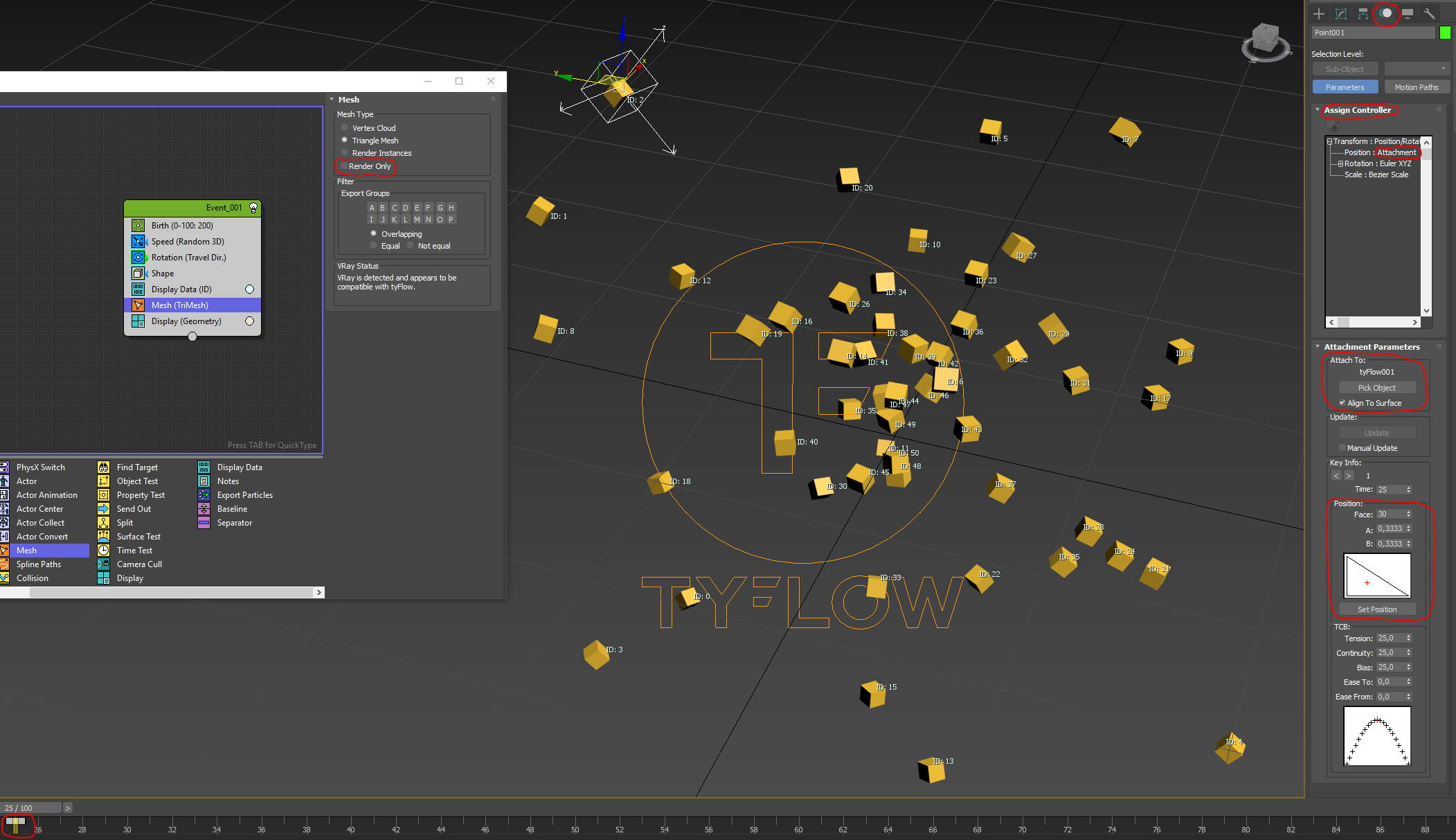Select the Overlapping filter radio button
This screenshot has width=1456, height=840.
tap(373, 233)
